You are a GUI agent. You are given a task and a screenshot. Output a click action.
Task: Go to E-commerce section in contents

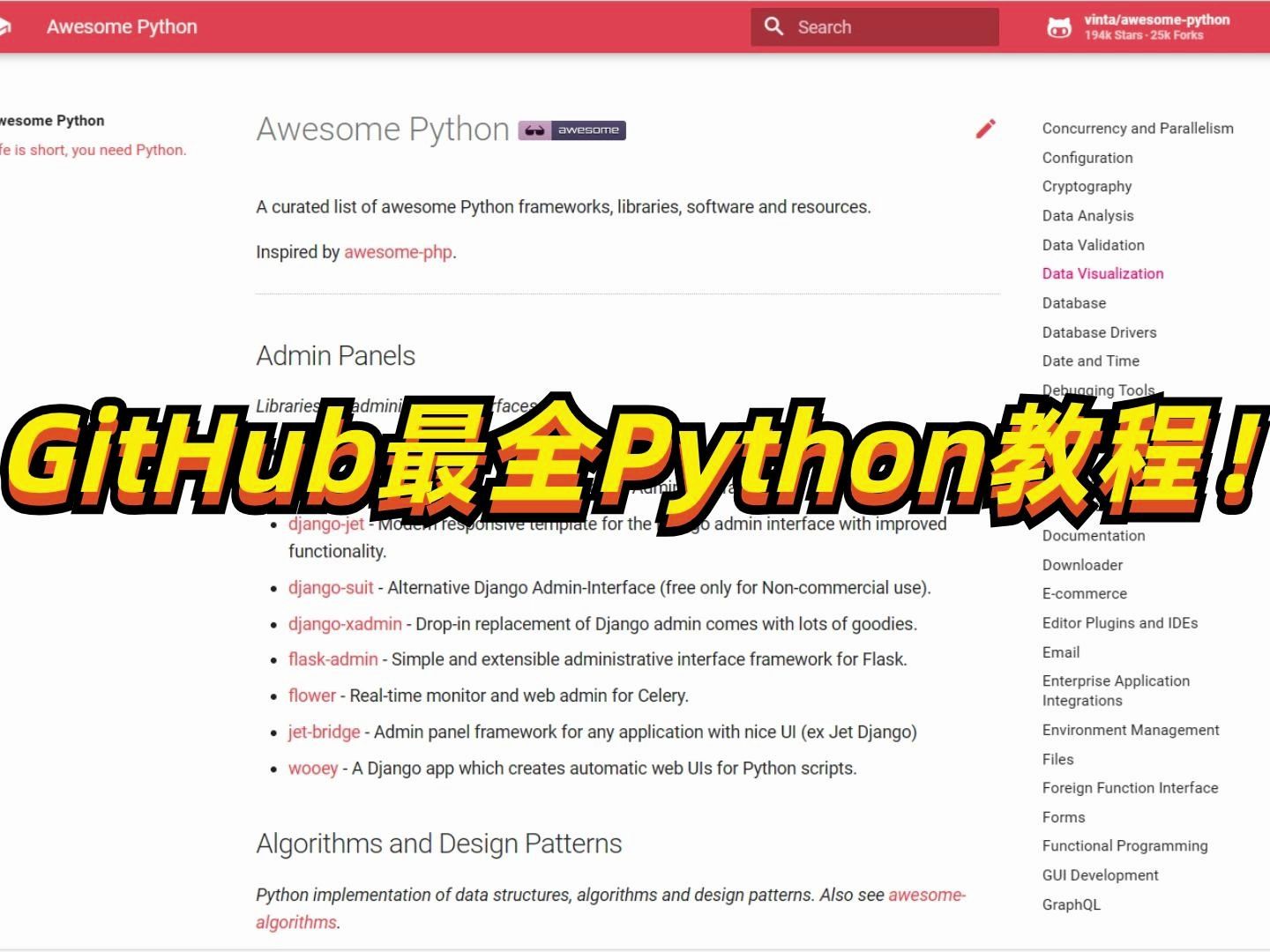coord(1085,594)
